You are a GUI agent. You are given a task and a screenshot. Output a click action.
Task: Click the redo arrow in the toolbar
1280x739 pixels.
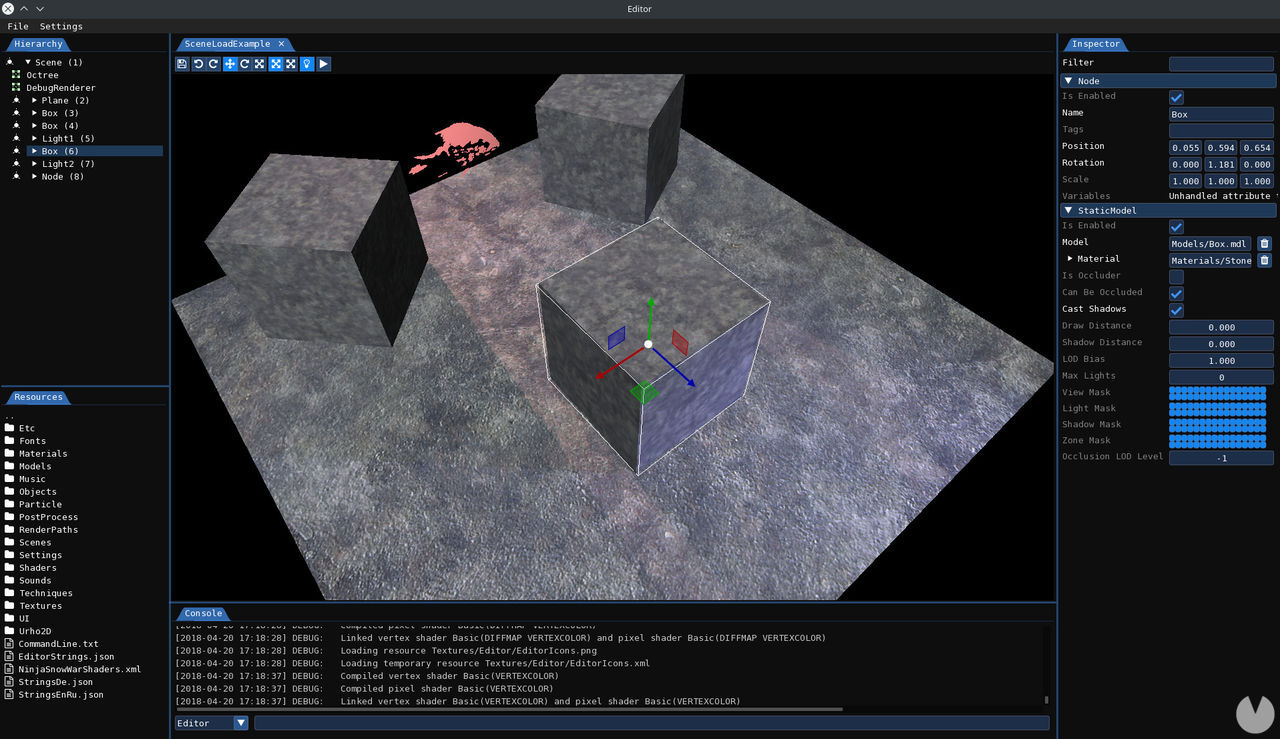tap(213, 64)
